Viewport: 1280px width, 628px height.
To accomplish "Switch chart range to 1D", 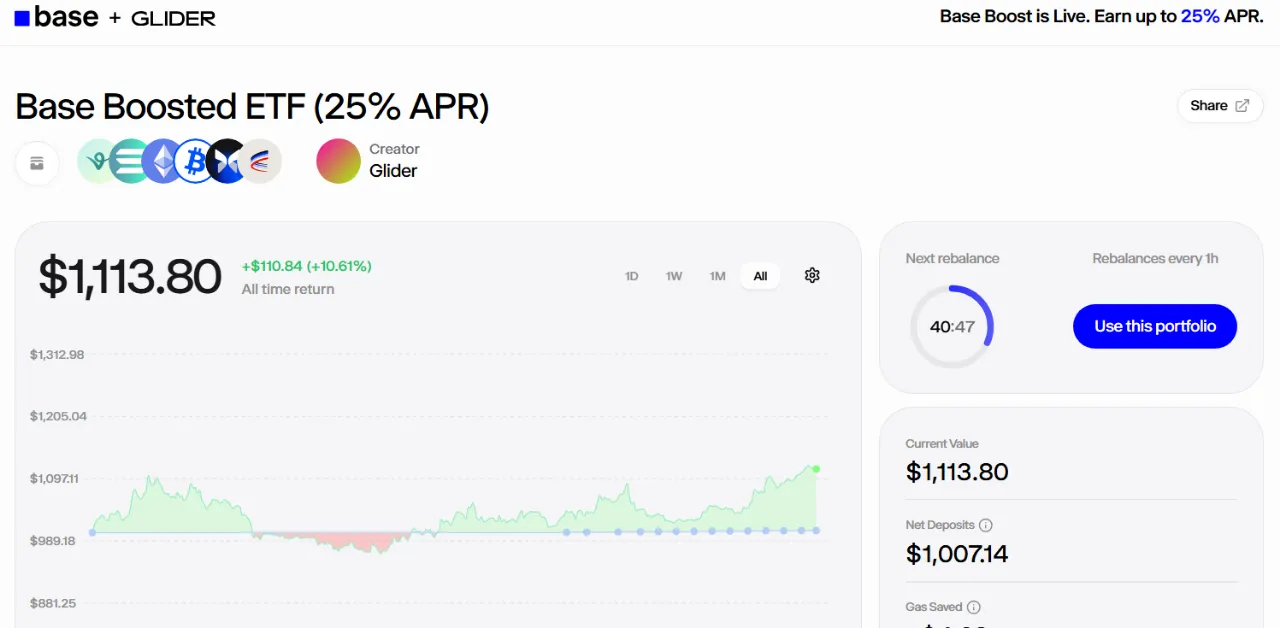I will point(632,276).
